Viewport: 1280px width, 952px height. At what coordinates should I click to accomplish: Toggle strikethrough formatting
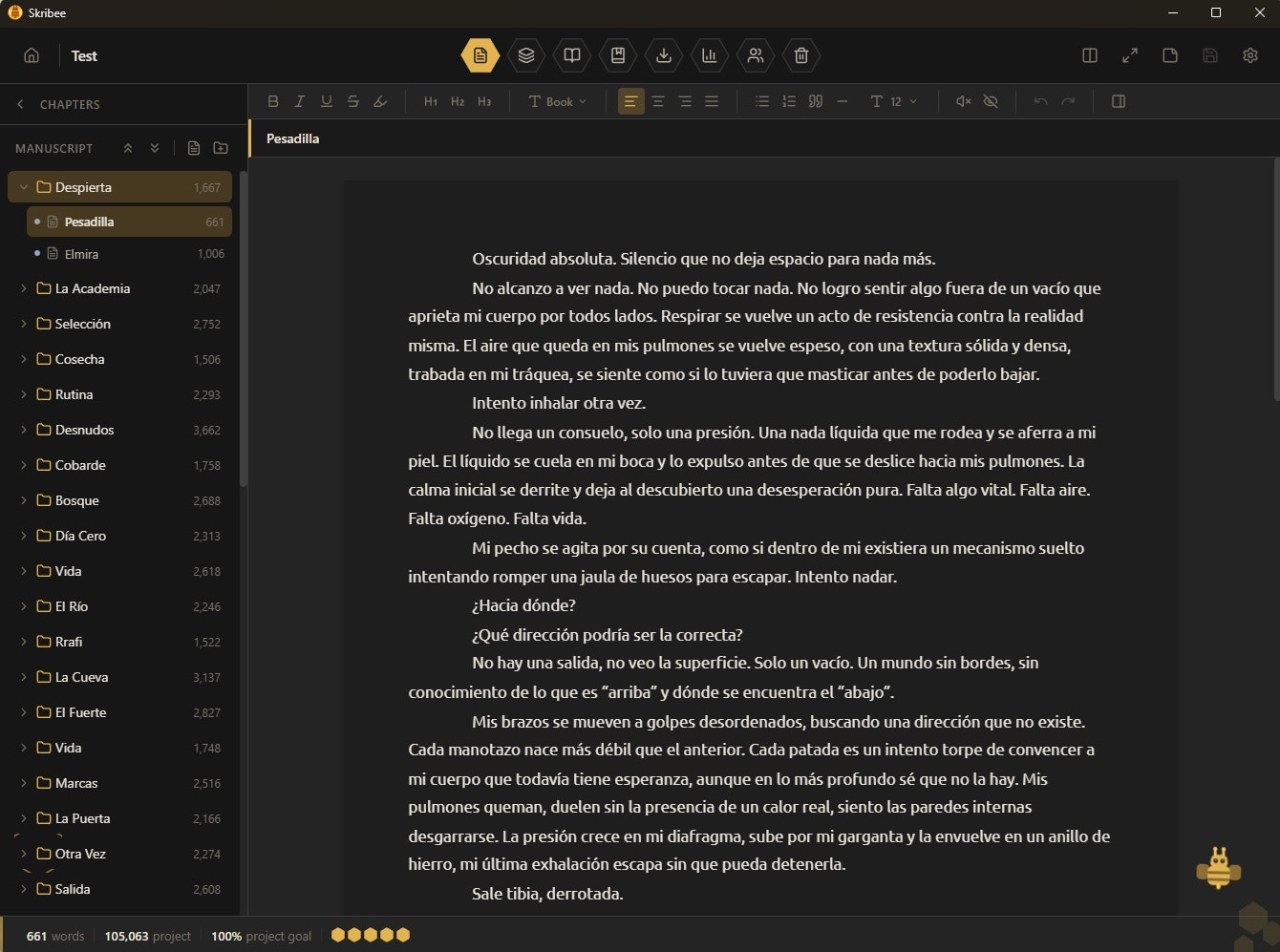pos(353,101)
